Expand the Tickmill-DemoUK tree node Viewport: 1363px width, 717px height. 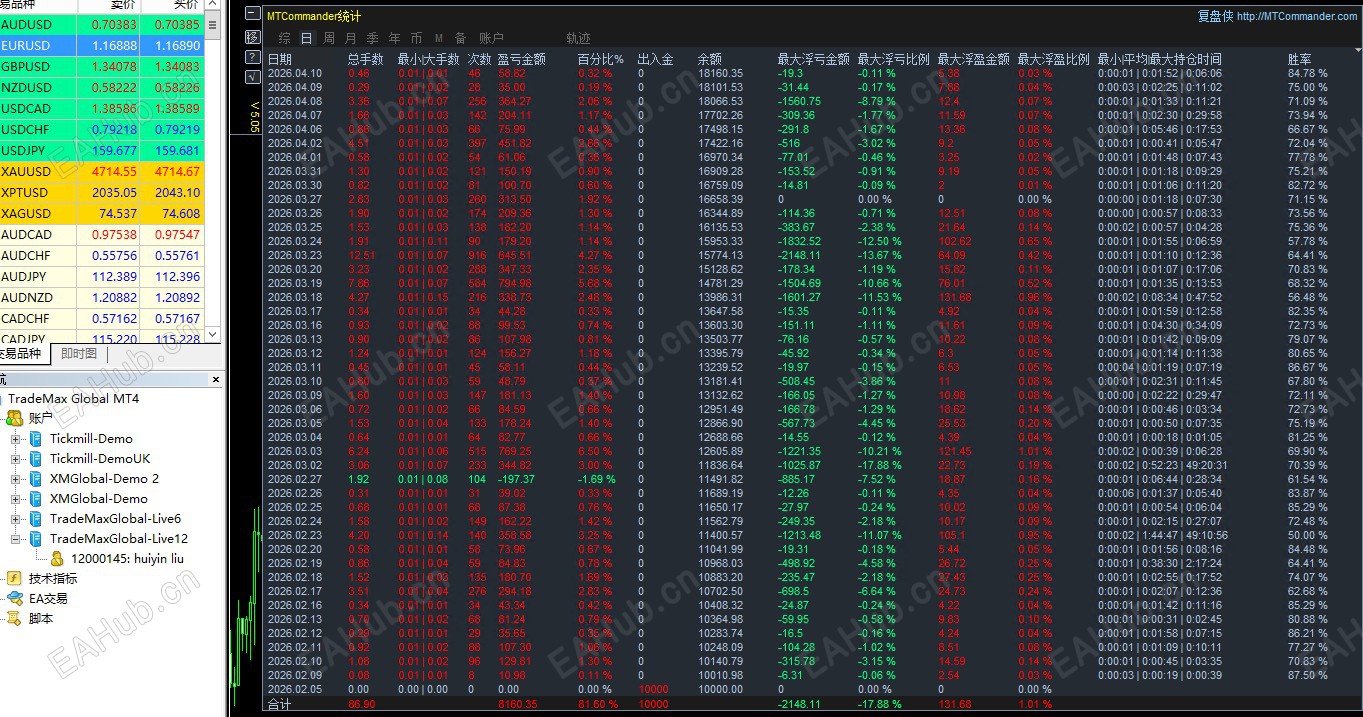point(16,459)
